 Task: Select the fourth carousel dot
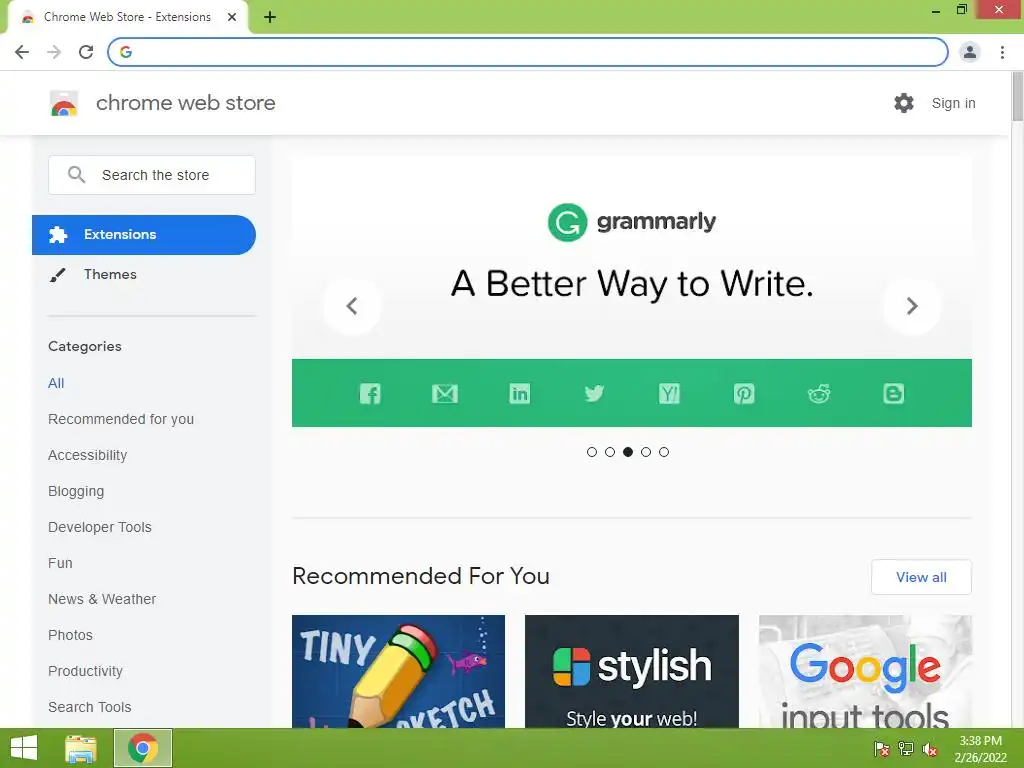coord(646,452)
